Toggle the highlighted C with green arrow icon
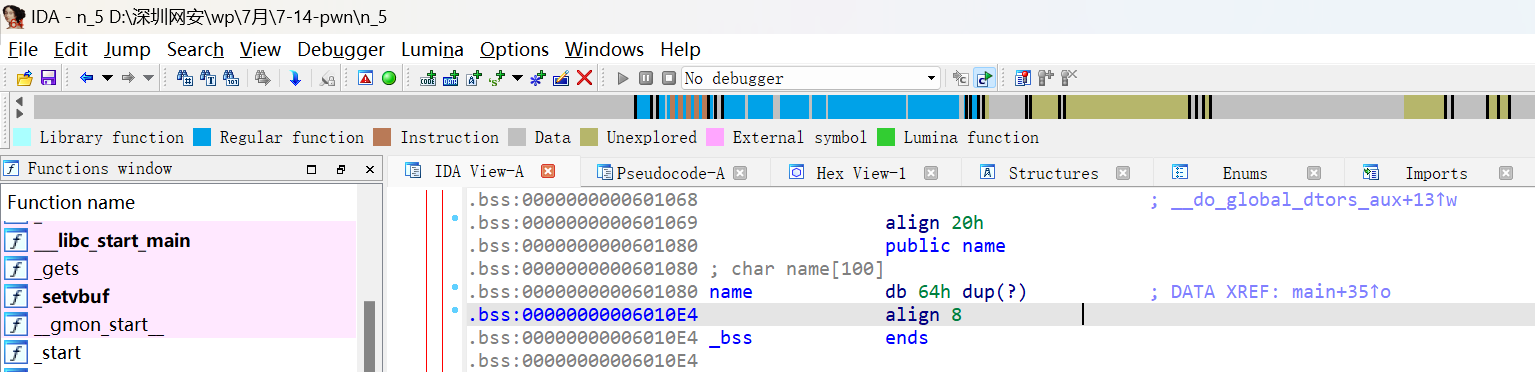The width and height of the screenshot is (1535, 372). 985,77
